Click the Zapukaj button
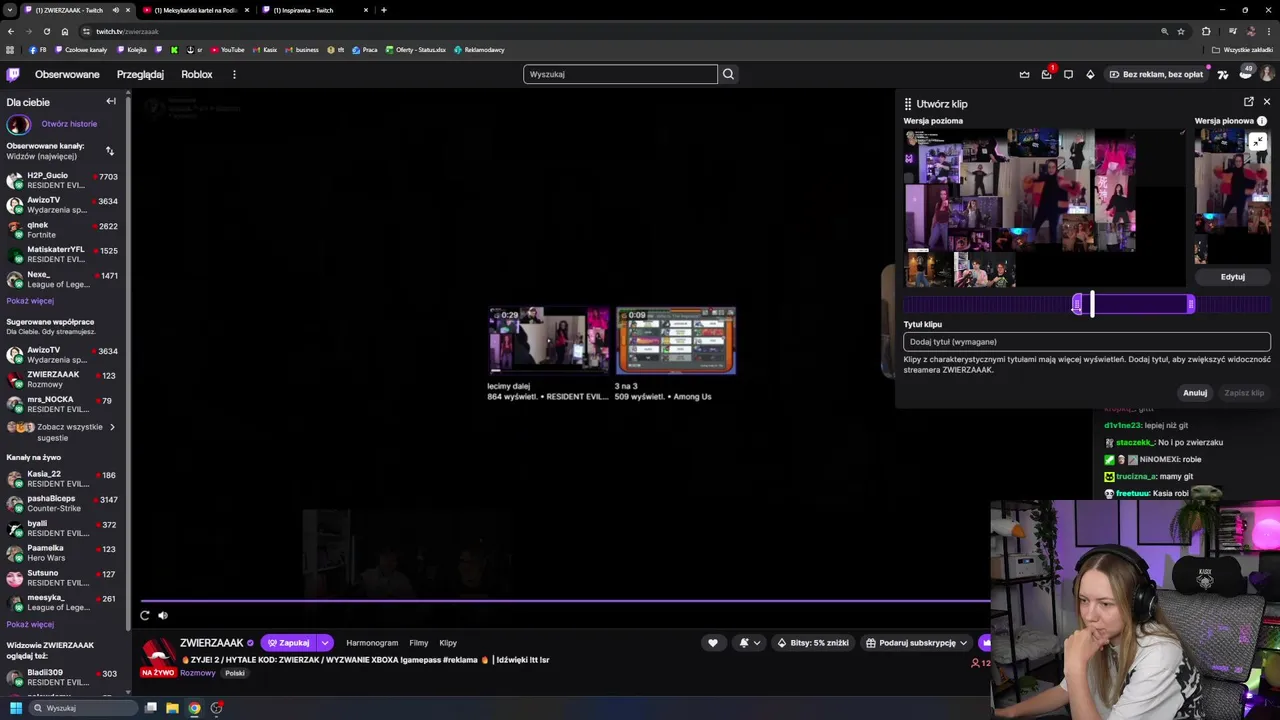Viewport: 1280px width, 720px height. pos(288,643)
